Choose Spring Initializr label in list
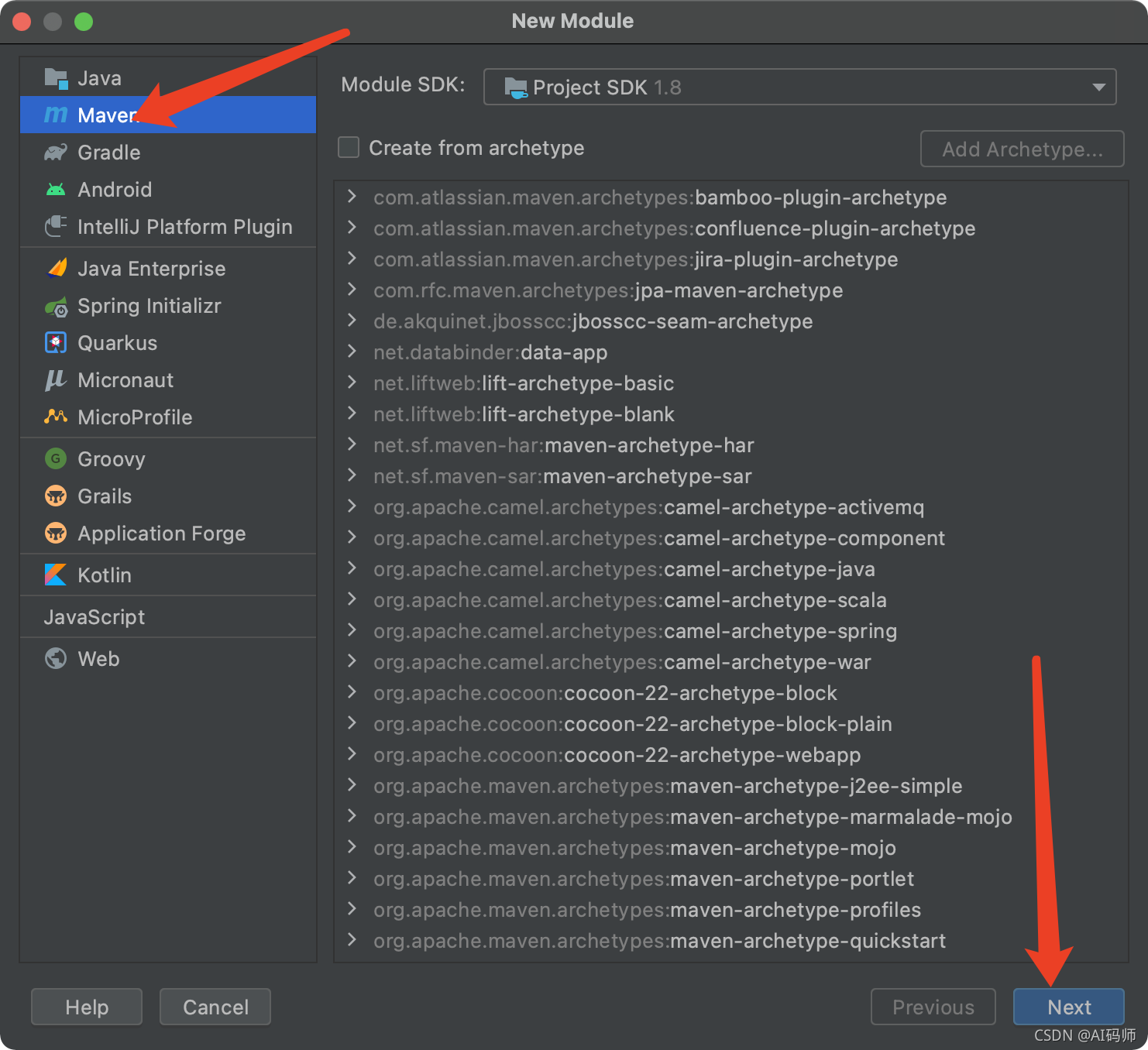Image resolution: width=1148 pixels, height=1050 pixels. 150,307
